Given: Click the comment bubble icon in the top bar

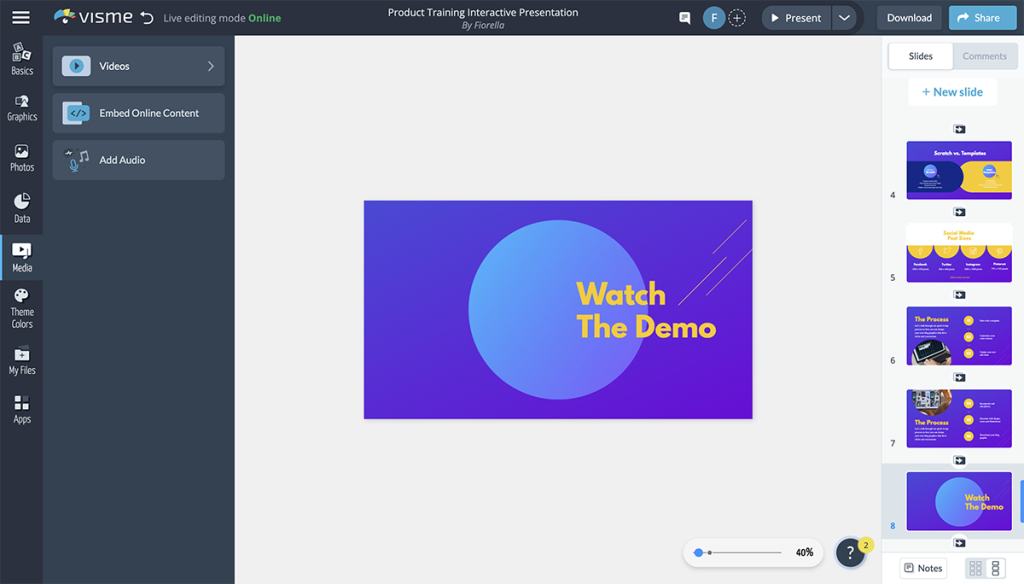Looking at the screenshot, I should pos(683,17).
